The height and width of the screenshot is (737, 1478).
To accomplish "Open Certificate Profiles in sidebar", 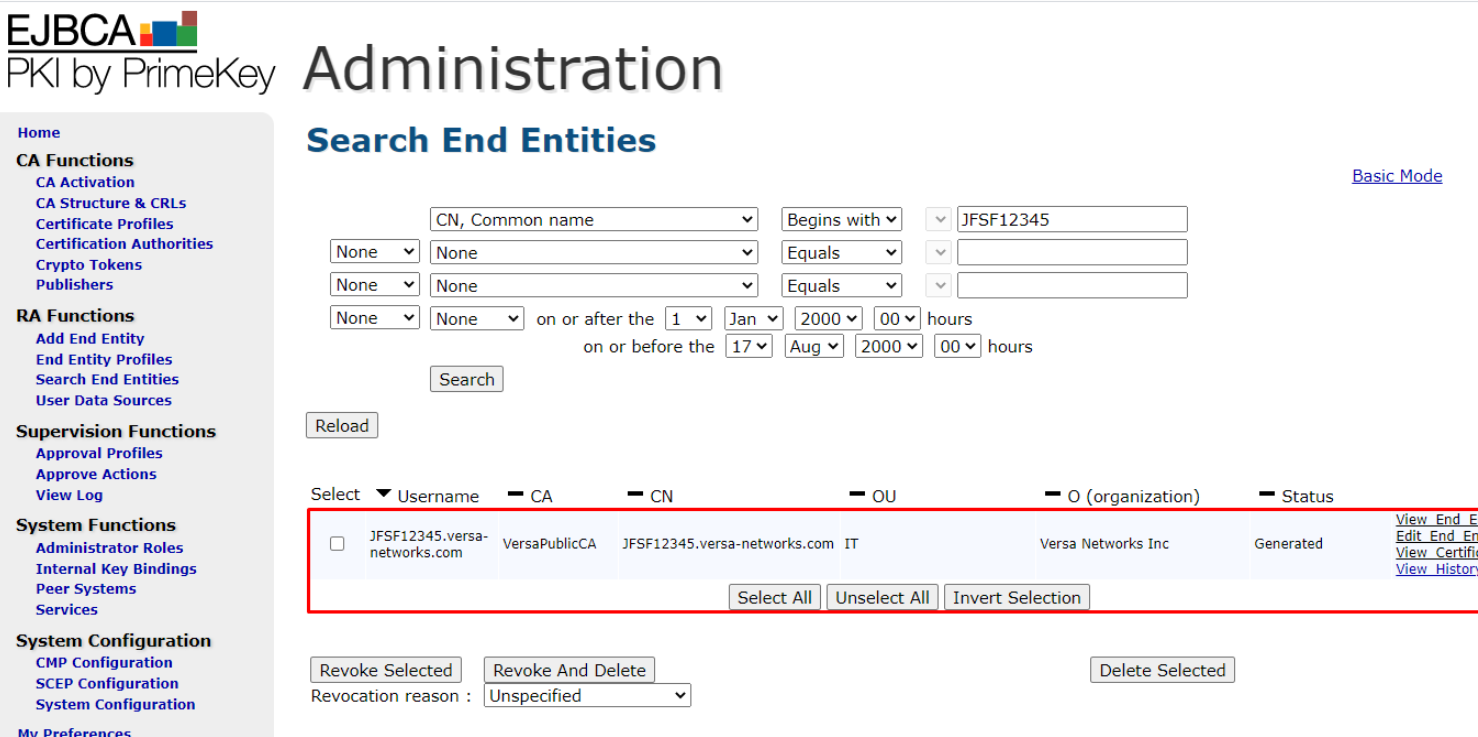I will (104, 224).
